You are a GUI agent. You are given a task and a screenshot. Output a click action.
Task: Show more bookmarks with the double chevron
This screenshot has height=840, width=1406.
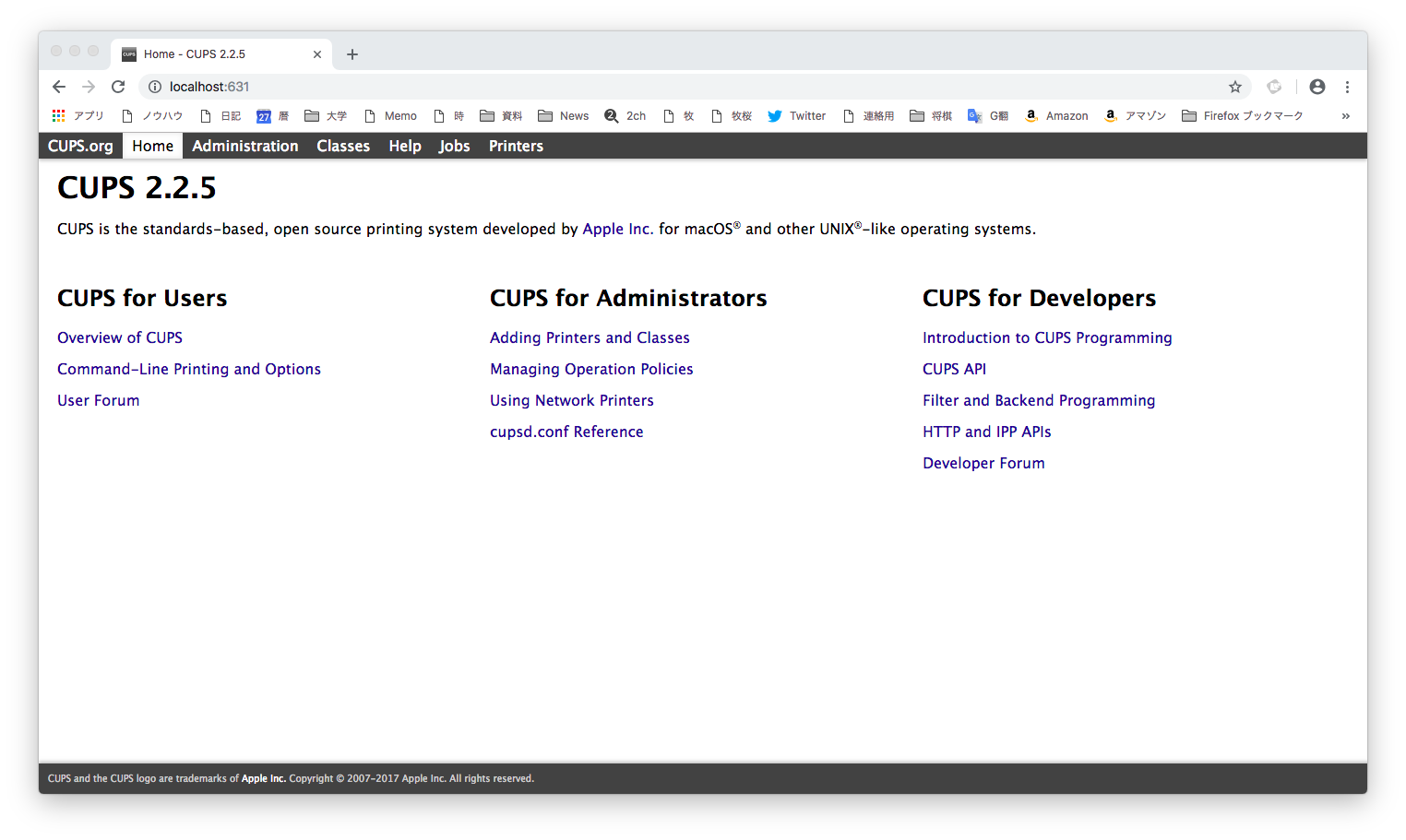coord(1346,116)
